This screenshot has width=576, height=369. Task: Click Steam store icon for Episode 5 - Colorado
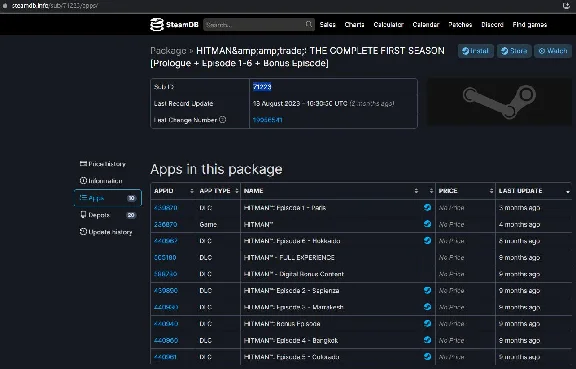tap(427, 357)
